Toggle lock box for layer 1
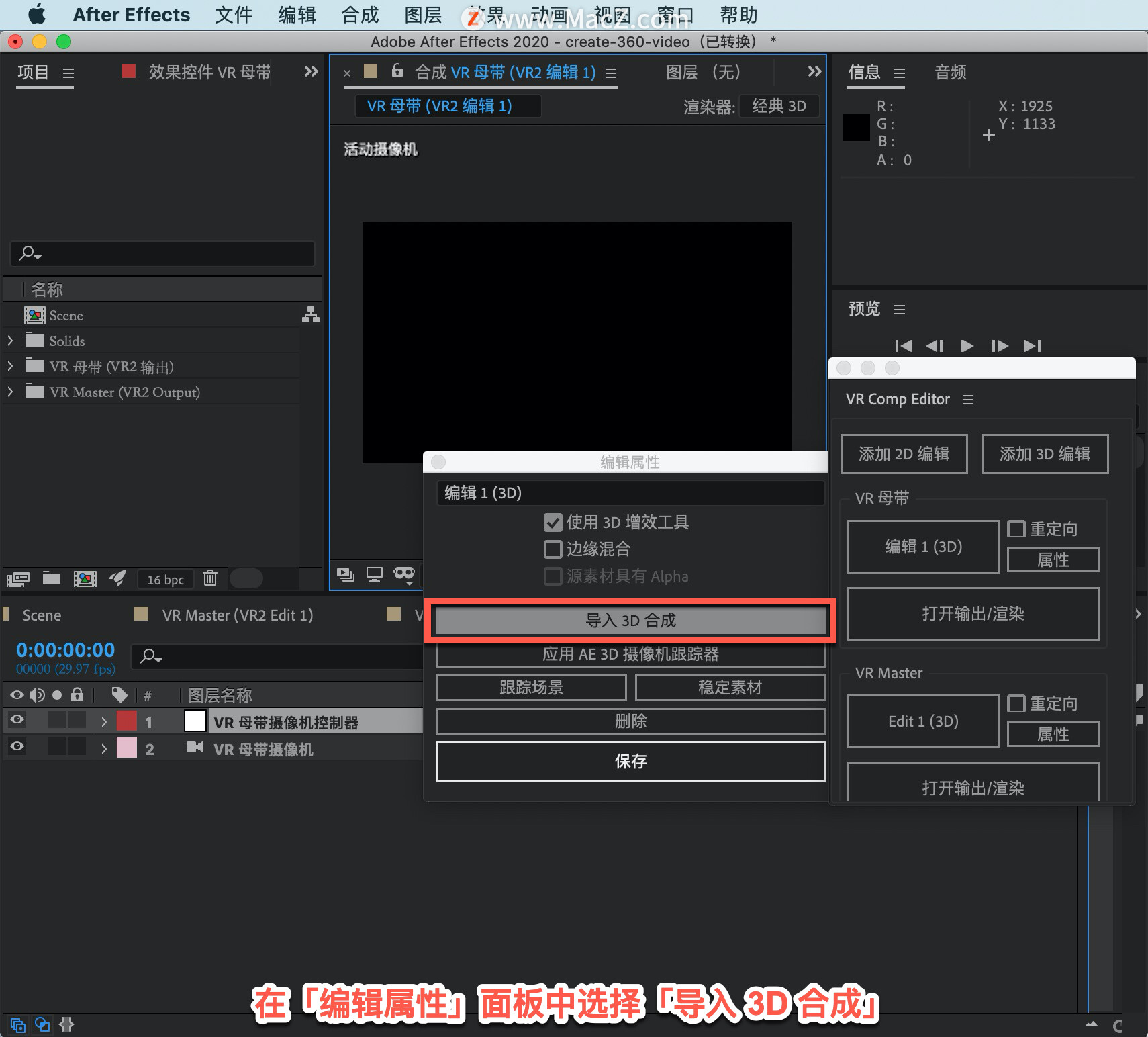Screen dimensions: 1148x1037 (x=77, y=720)
